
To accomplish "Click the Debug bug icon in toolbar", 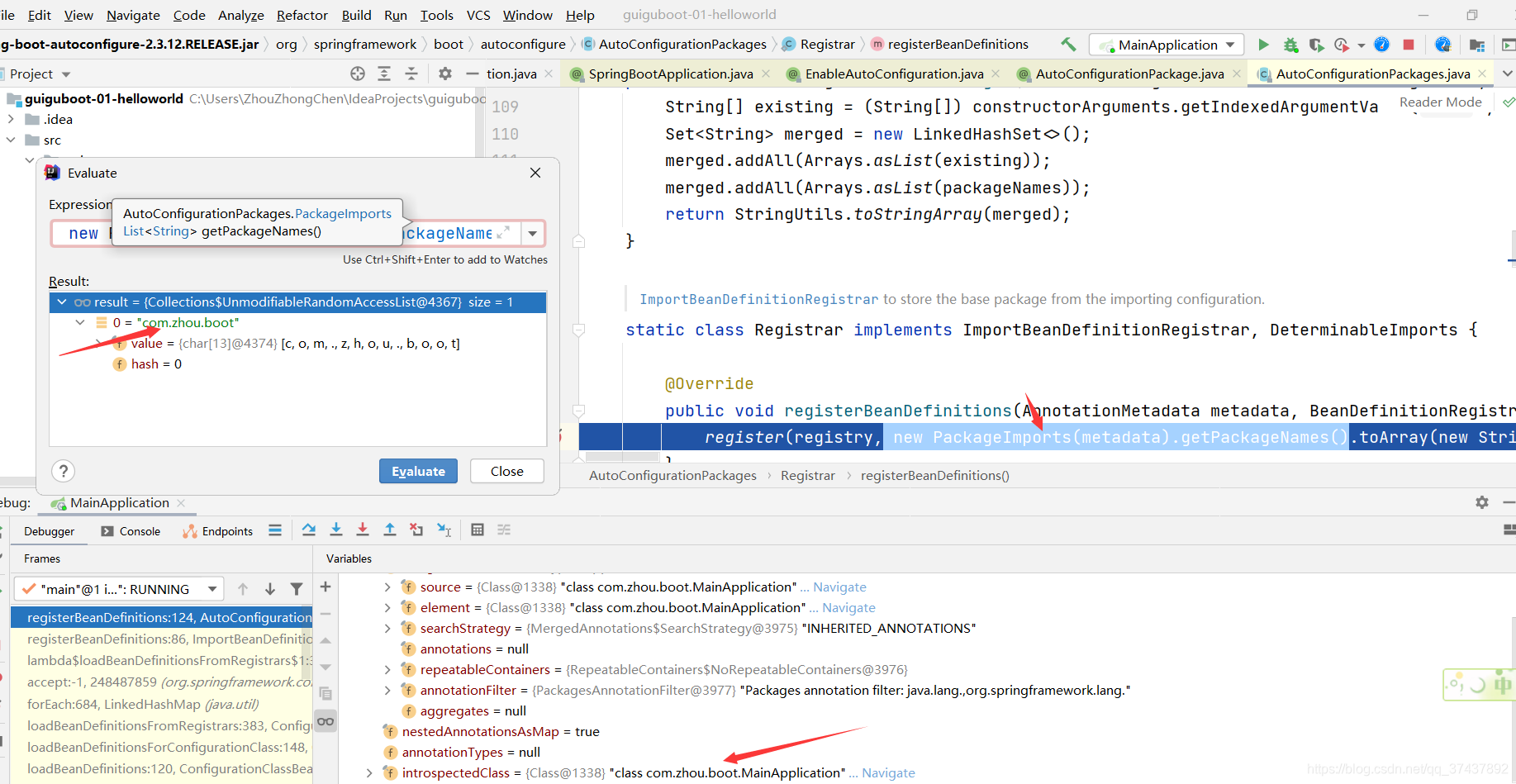I will coord(1290,45).
